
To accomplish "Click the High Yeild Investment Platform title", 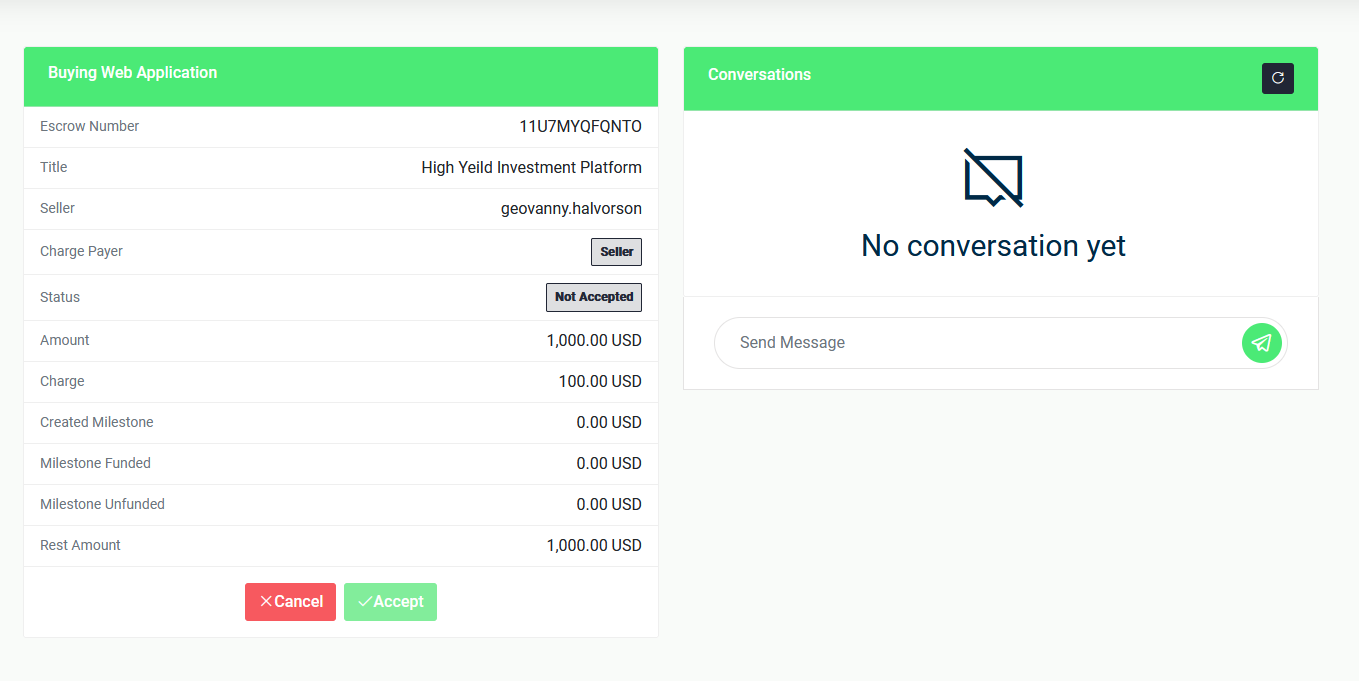I will [531, 168].
